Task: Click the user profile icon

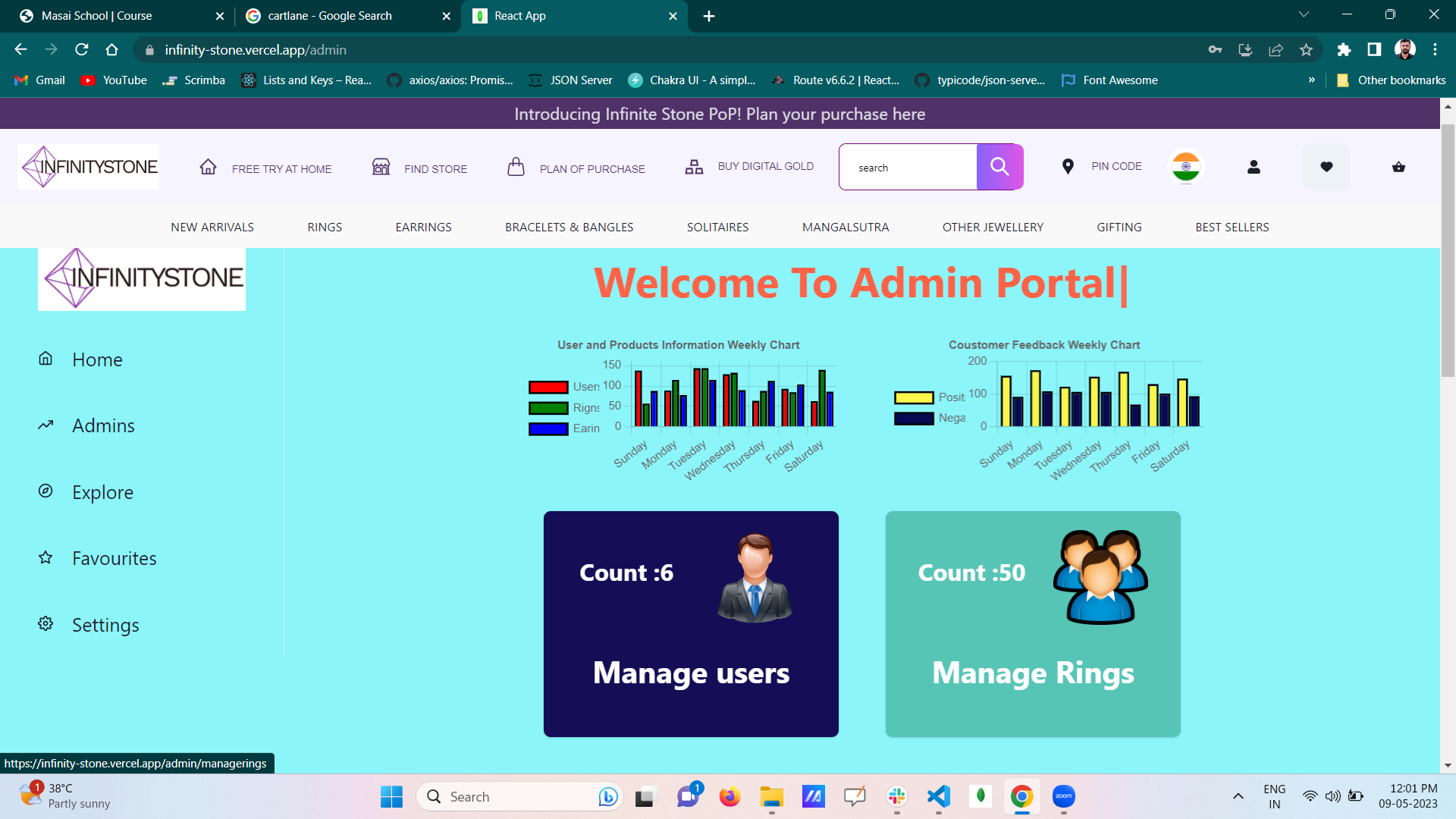Action: click(1254, 167)
